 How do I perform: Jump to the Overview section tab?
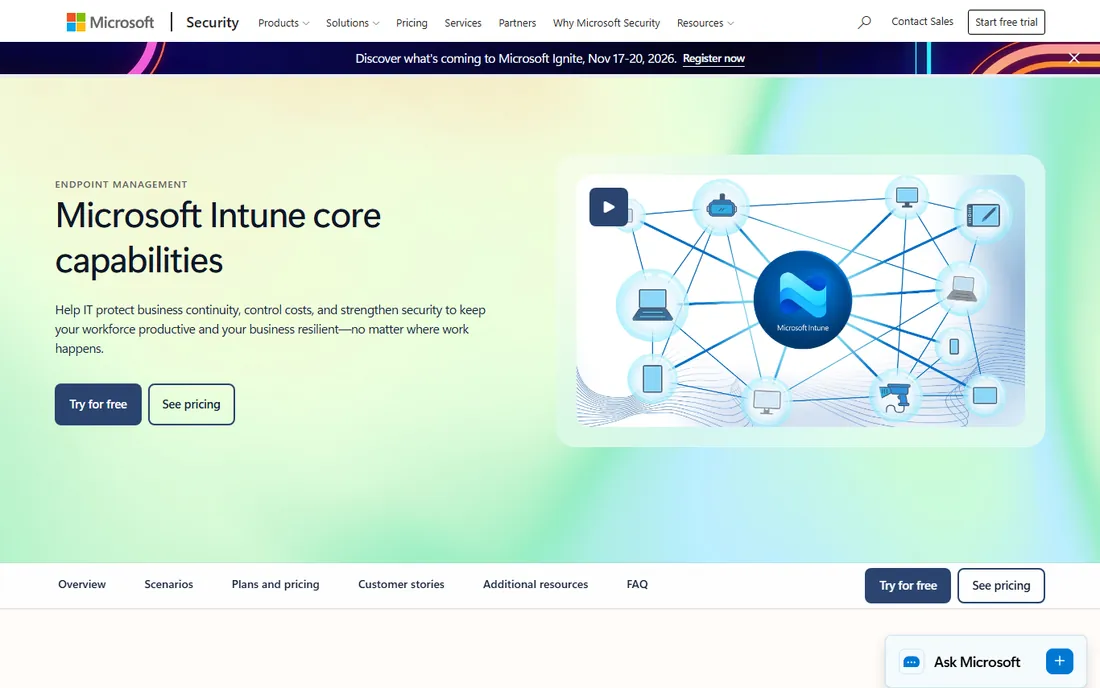click(82, 584)
